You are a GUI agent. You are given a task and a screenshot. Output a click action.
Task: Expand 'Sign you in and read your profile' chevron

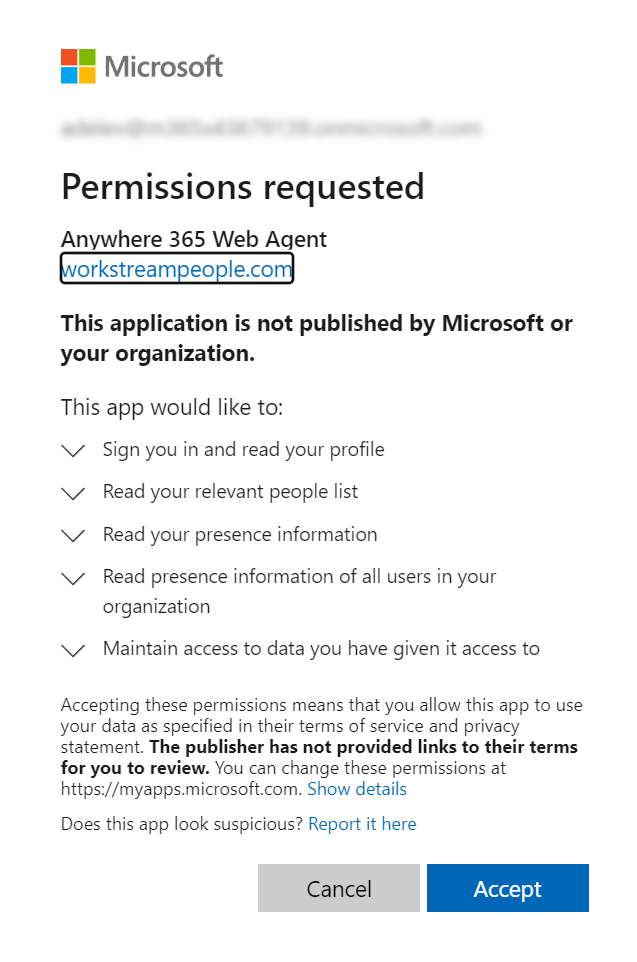(x=73, y=451)
